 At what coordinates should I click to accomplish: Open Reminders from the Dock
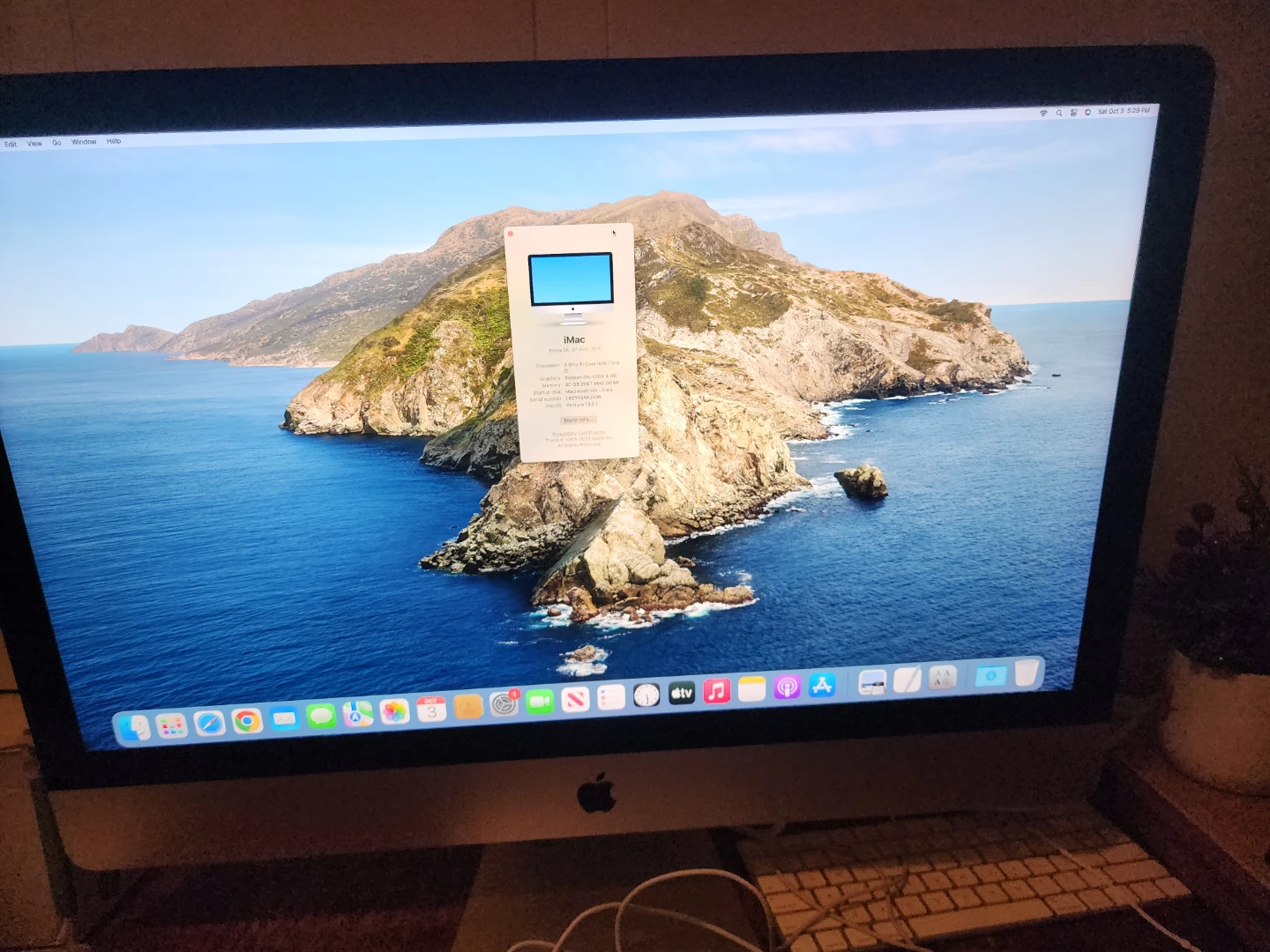tap(610, 697)
